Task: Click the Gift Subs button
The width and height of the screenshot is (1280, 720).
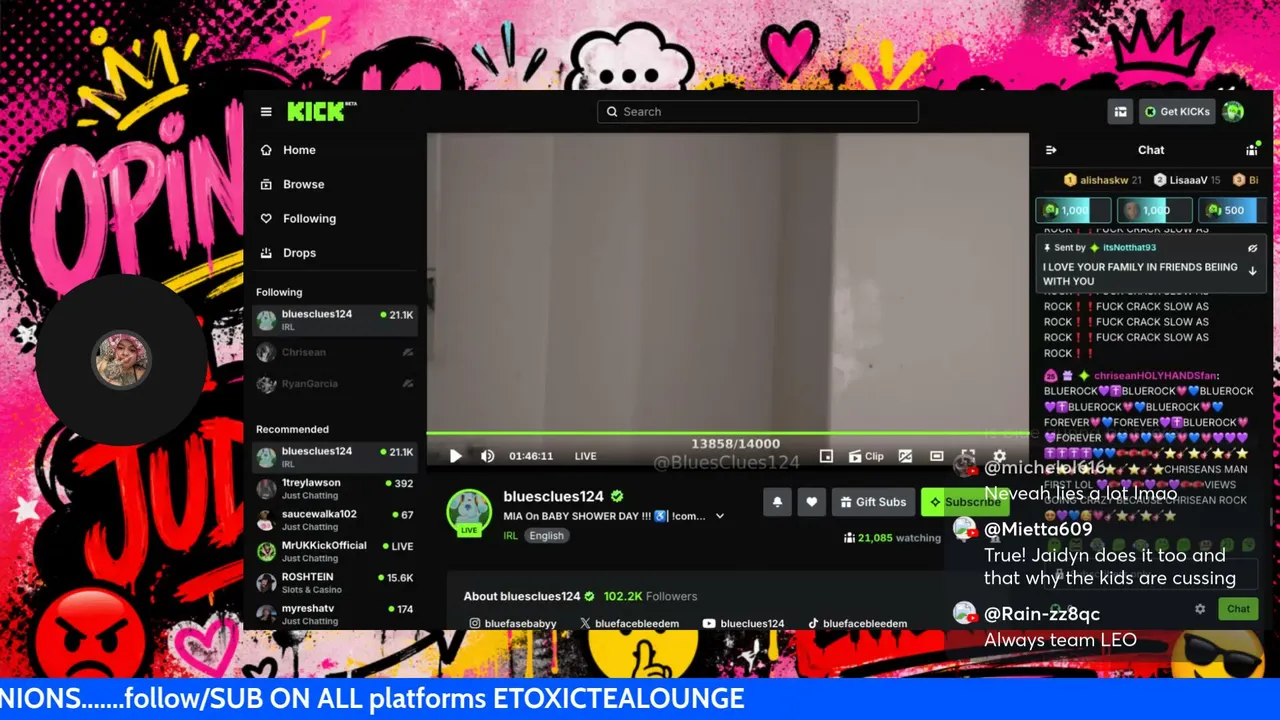Action: pyautogui.click(x=873, y=502)
